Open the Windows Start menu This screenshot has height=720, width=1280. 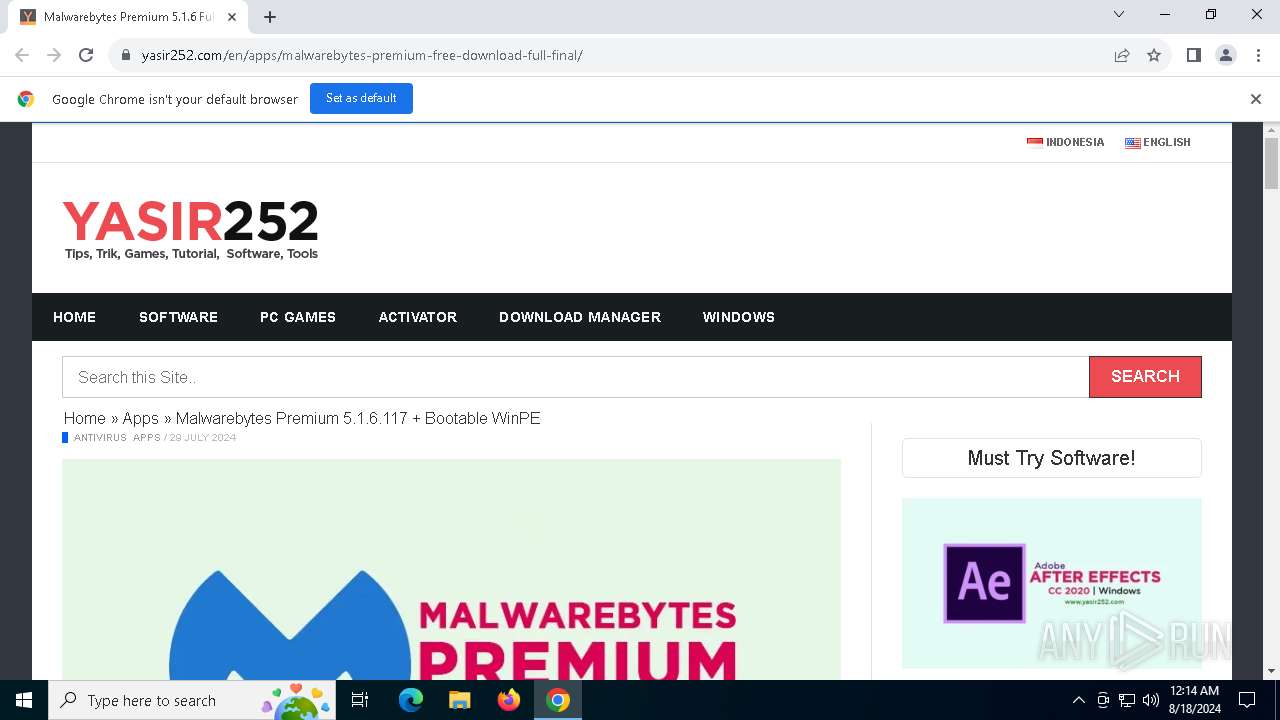click(24, 700)
